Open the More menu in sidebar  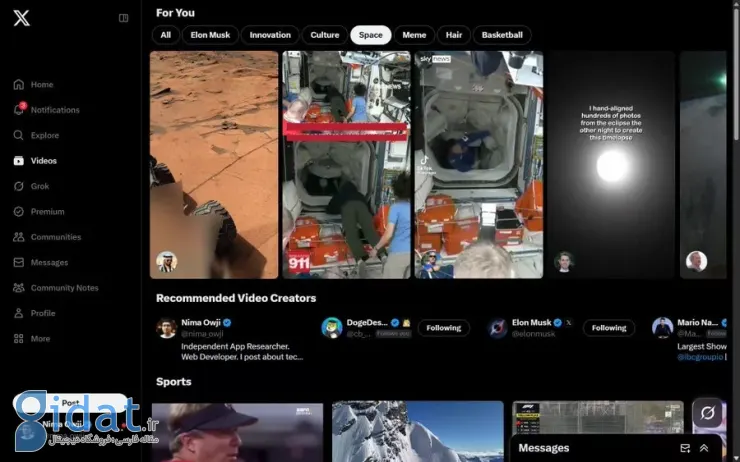pyautogui.click(x=32, y=339)
